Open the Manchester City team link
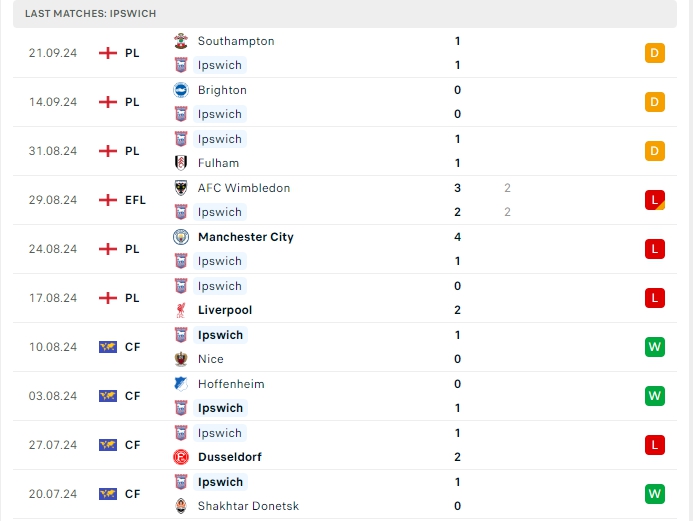 (246, 237)
